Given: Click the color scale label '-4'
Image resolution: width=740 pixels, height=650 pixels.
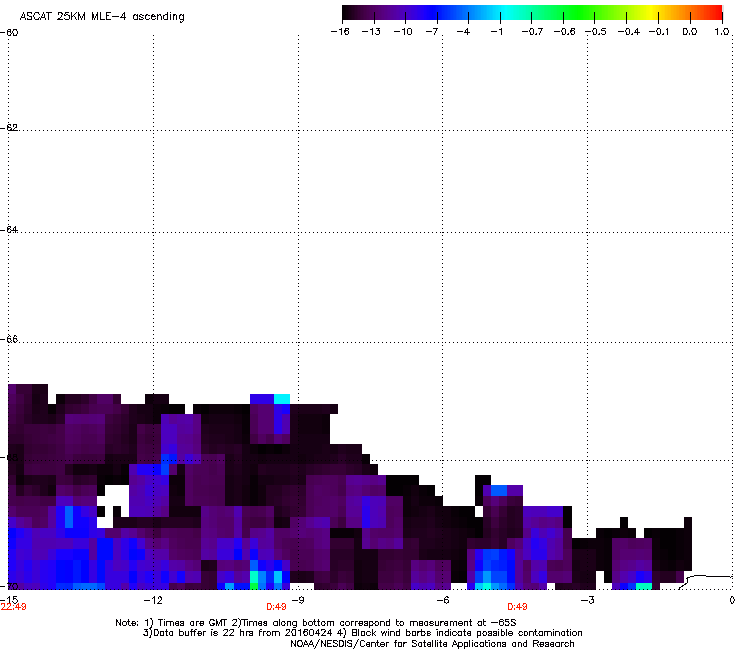Looking at the screenshot, I should tap(463, 32).
